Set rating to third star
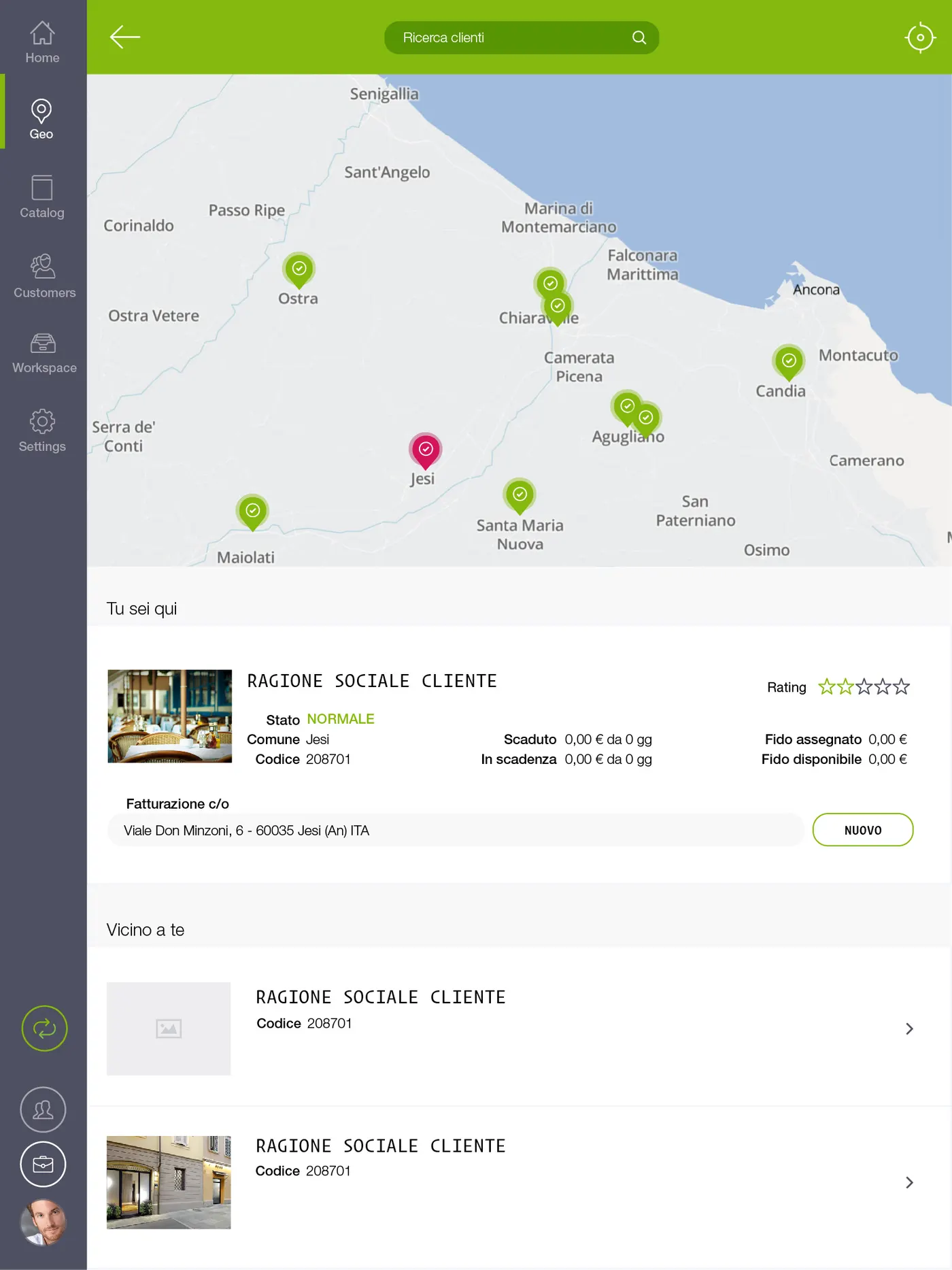 click(x=864, y=686)
